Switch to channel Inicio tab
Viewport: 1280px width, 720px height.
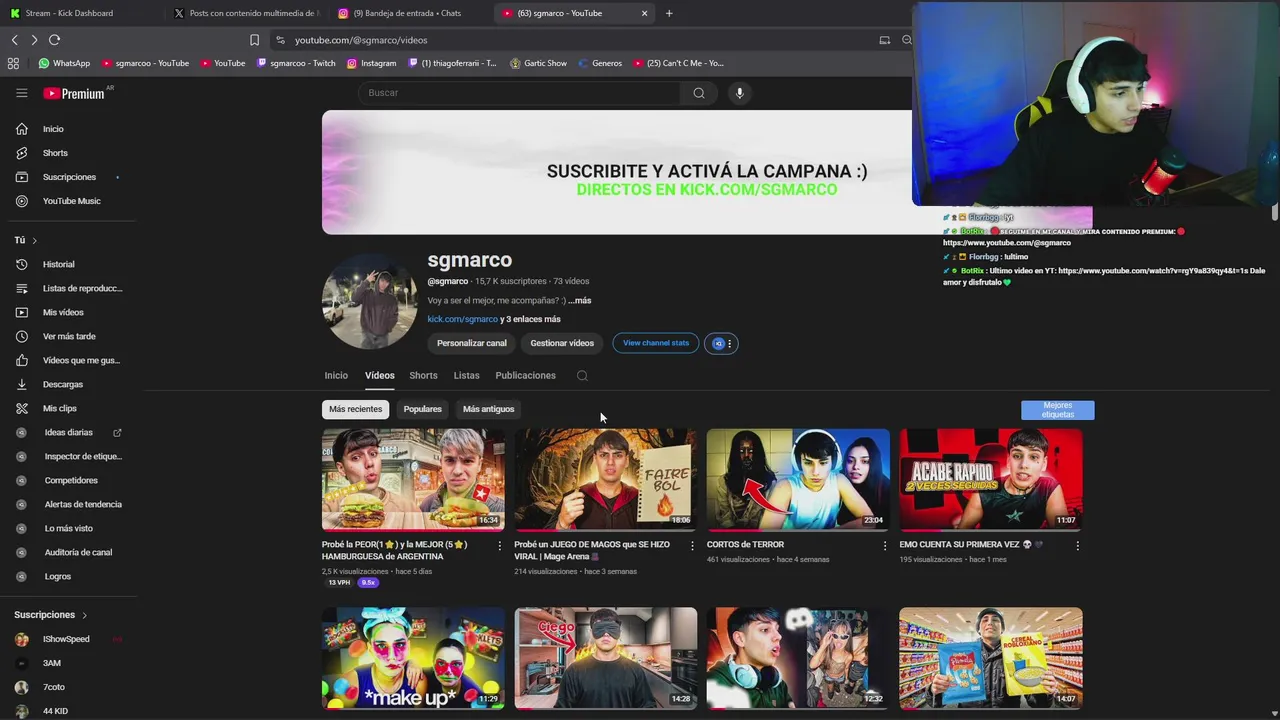point(336,376)
